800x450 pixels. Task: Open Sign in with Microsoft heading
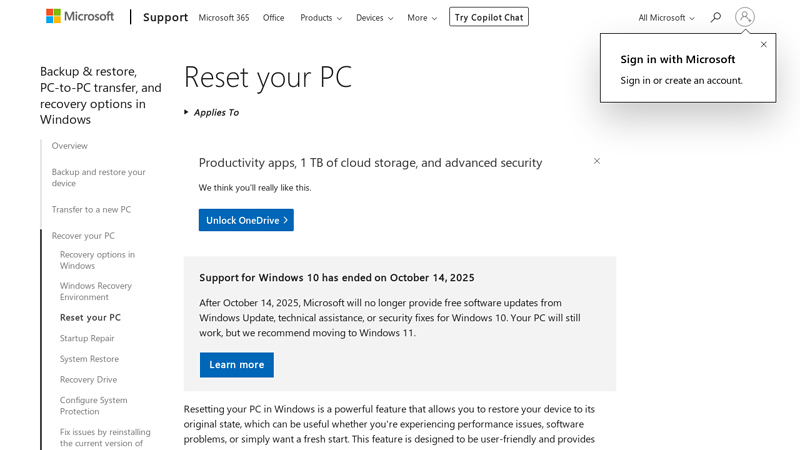678,59
